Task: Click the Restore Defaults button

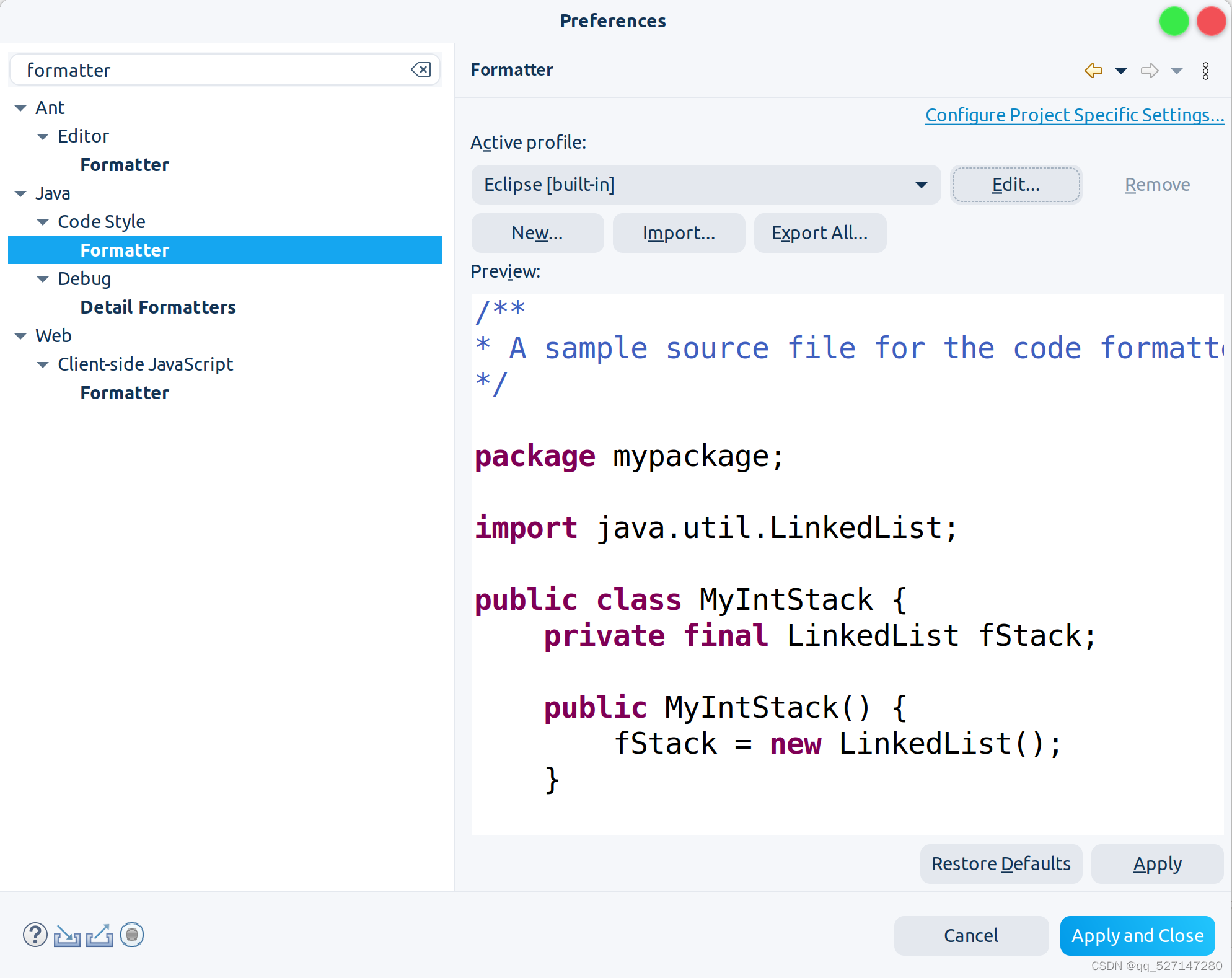Action: point(1001,864)
